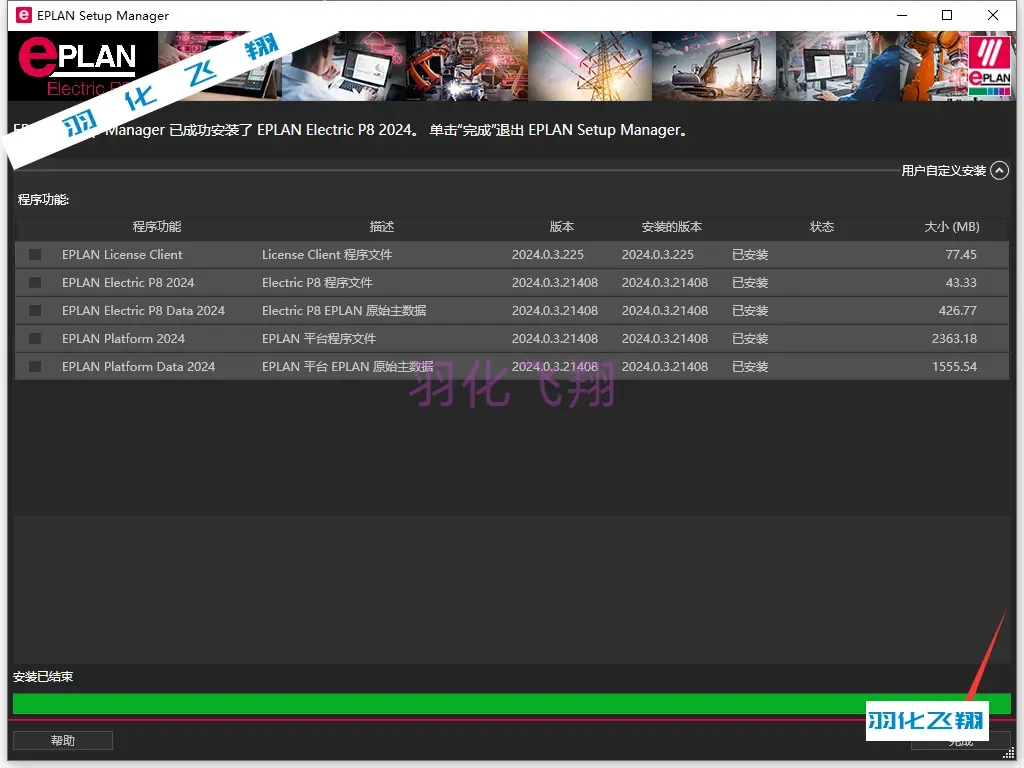Click the 版本 column header
The height and width of the screenshot is (768, 1024).
pyautogui.click(x=562, y=227)
